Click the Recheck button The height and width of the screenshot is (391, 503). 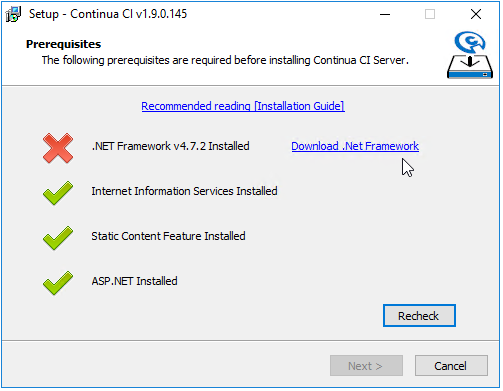click(x=419, y=315)
